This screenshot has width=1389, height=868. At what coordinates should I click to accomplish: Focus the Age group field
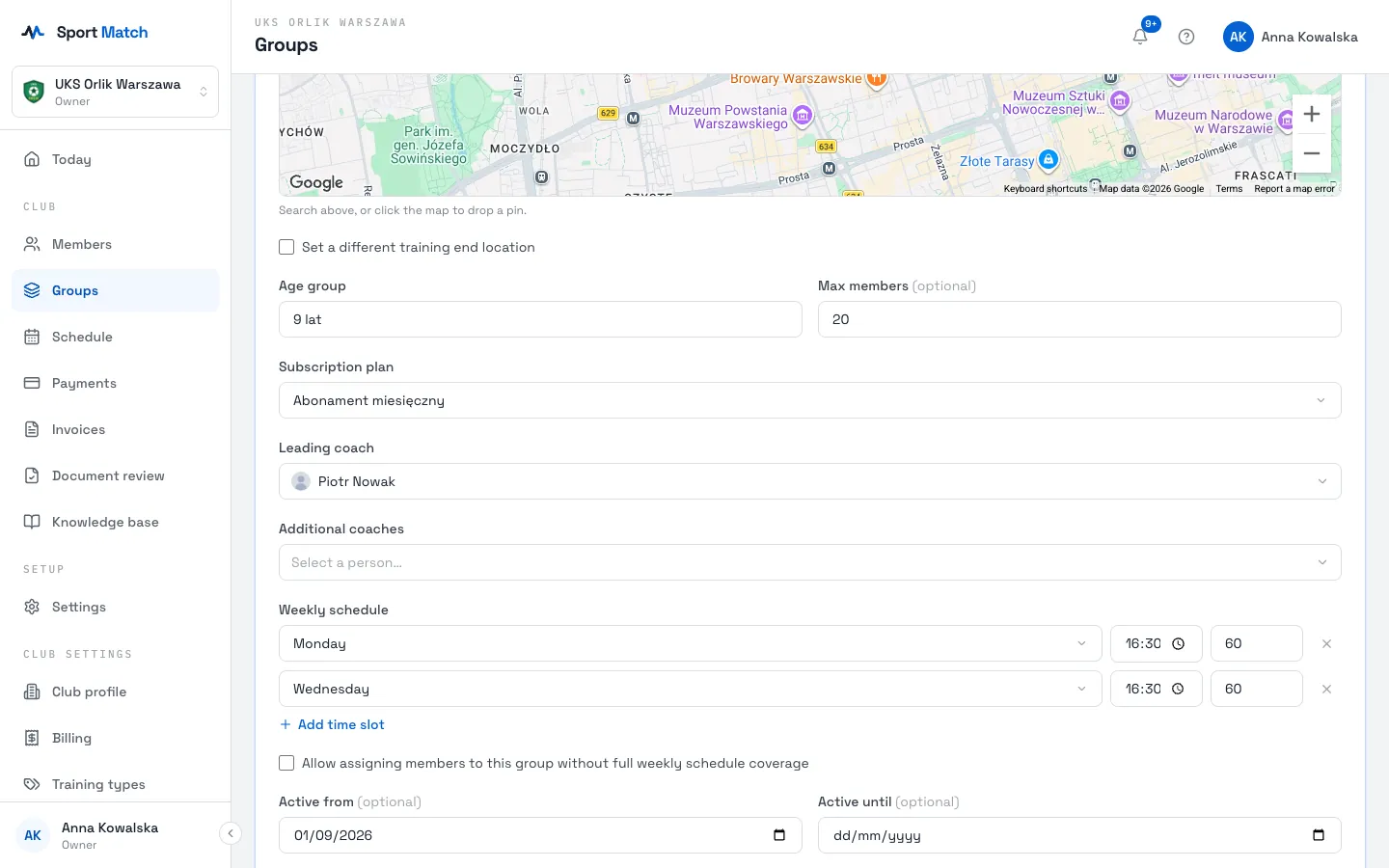540,319
